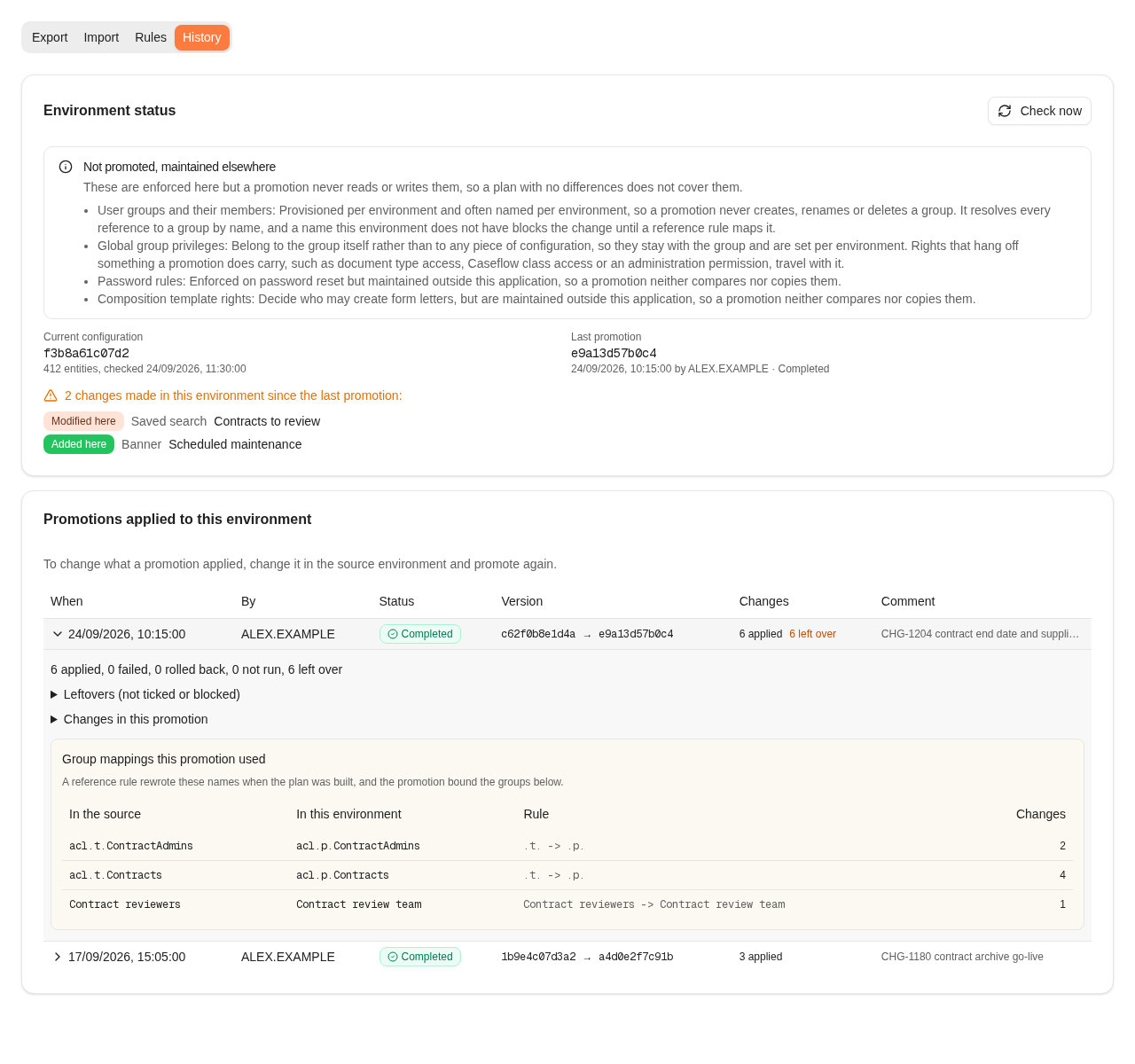This screenshot has width=1135, height=1064.
Task: Open the Export tab
Action: tap(50, 37)
